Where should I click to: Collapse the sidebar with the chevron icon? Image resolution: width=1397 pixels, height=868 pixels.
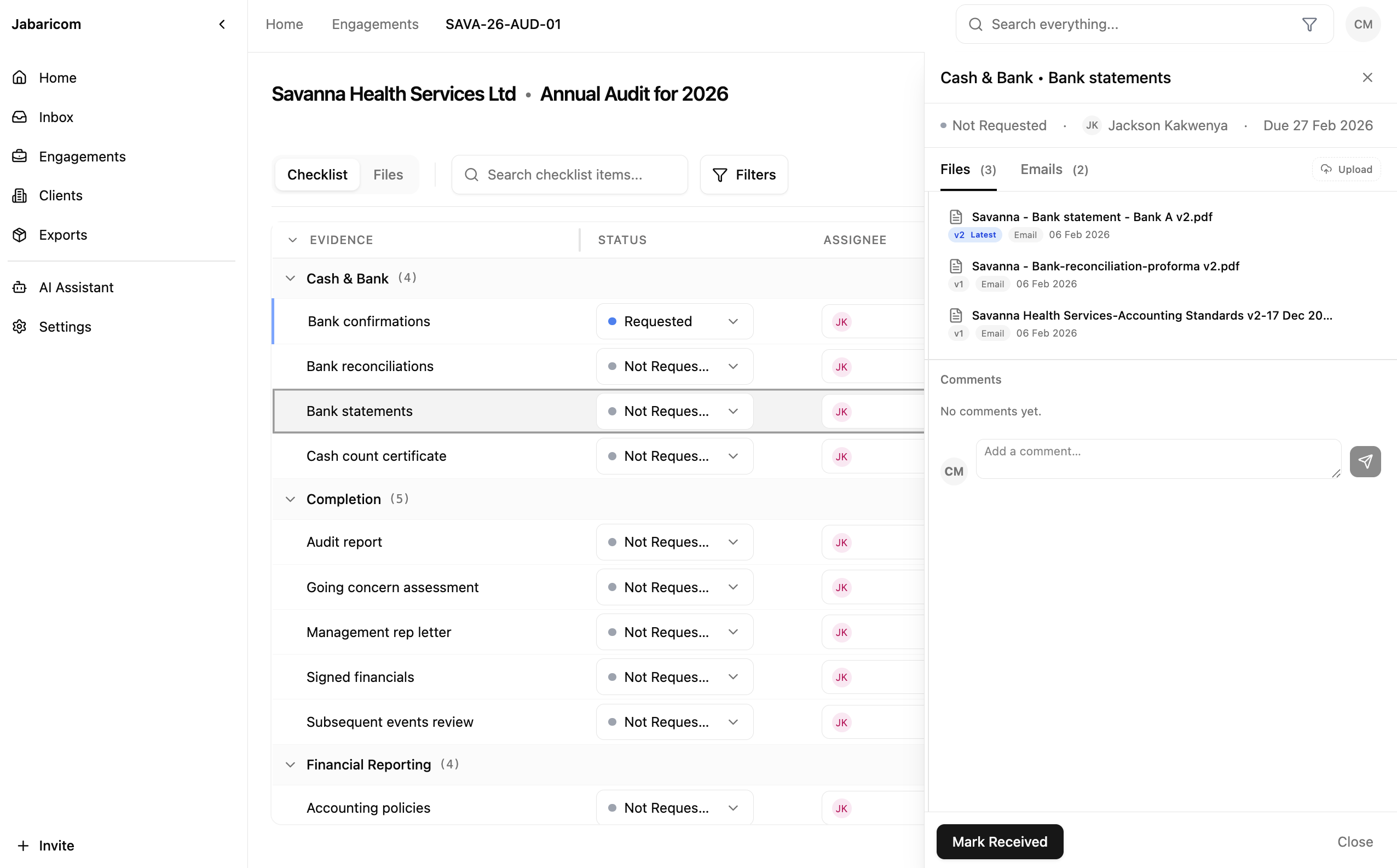click(x=222, y=24)
